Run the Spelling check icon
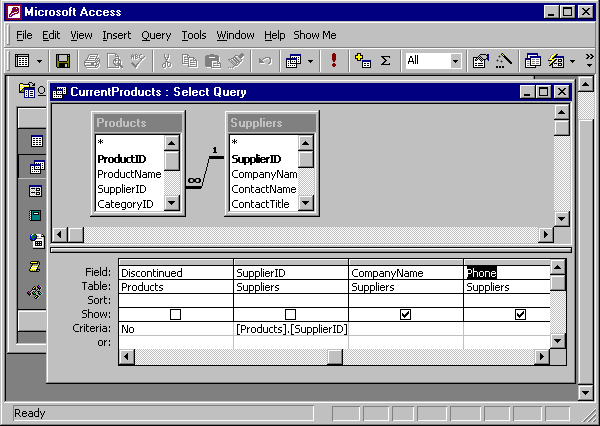This screenshot has height=426, width=600. pyautogui.click(x=138, y=61)
